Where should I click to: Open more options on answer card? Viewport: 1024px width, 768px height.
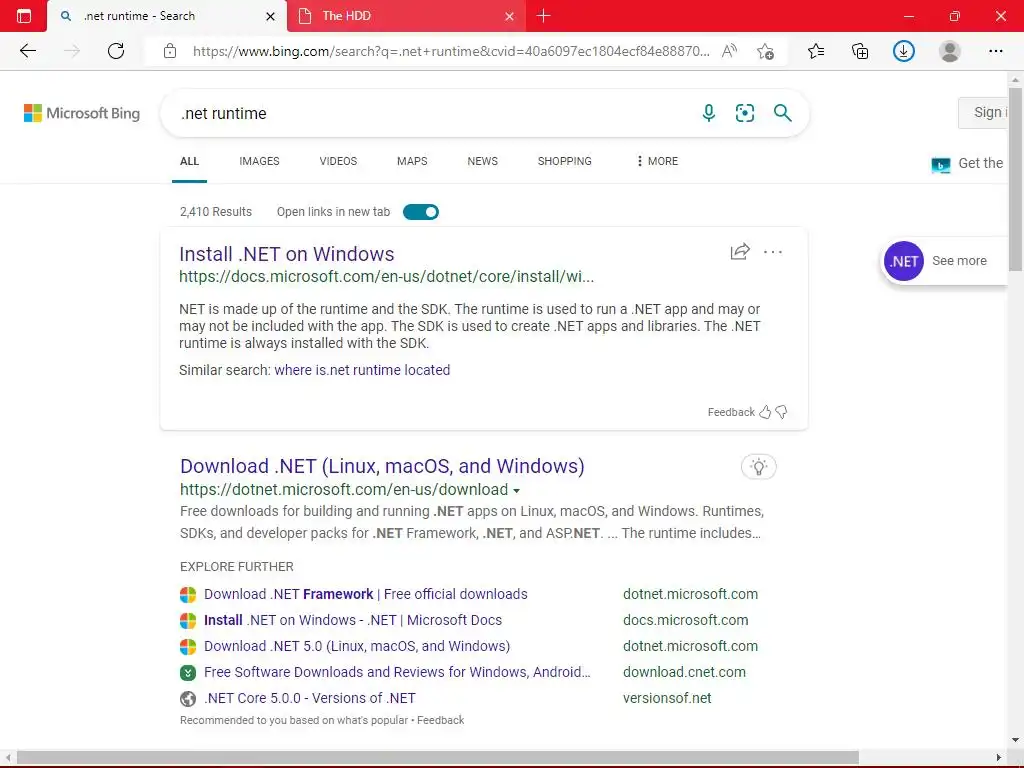coord(773,251)
